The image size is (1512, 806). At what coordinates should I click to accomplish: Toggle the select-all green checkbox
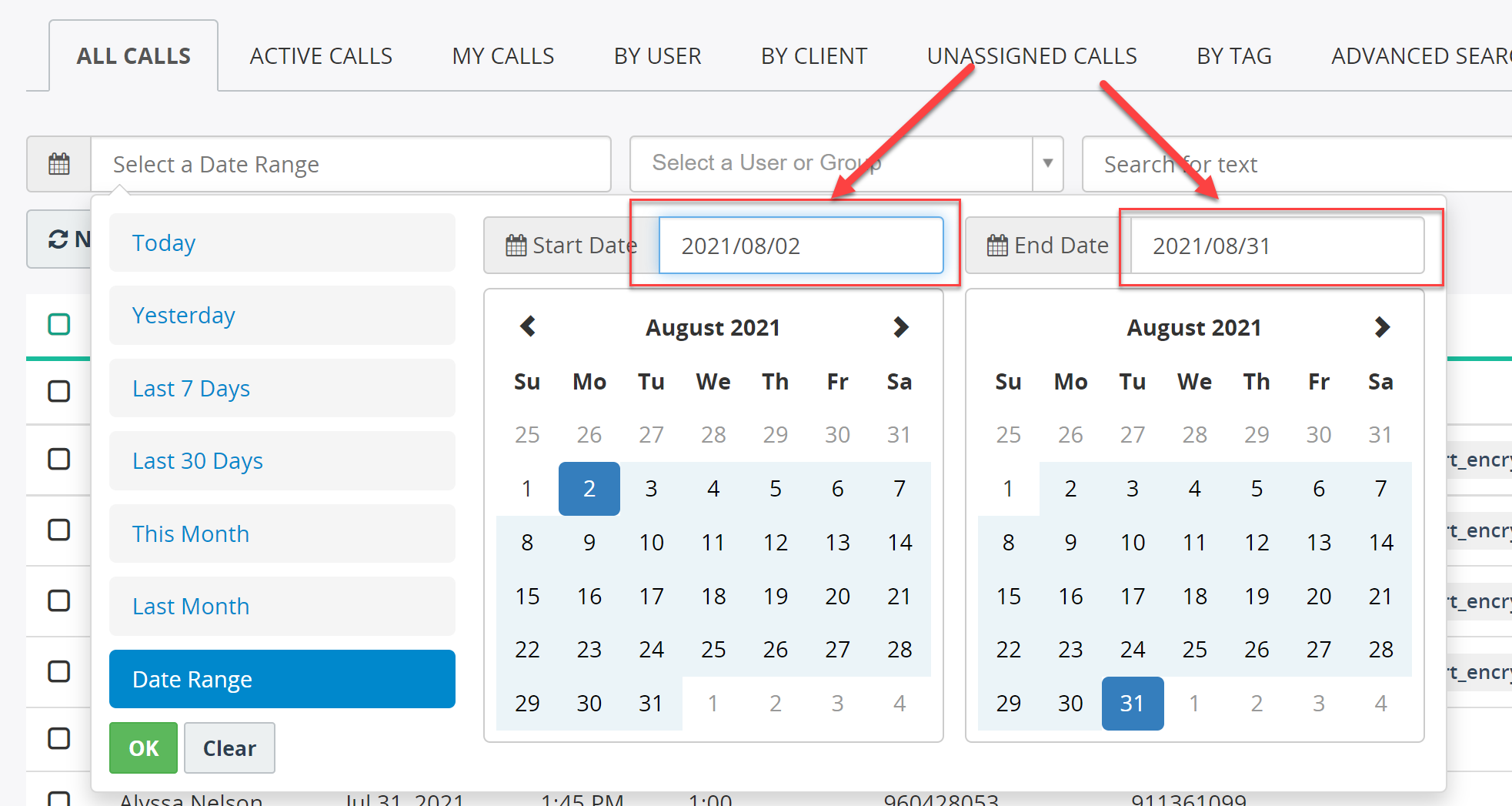(x=59, y=324)
